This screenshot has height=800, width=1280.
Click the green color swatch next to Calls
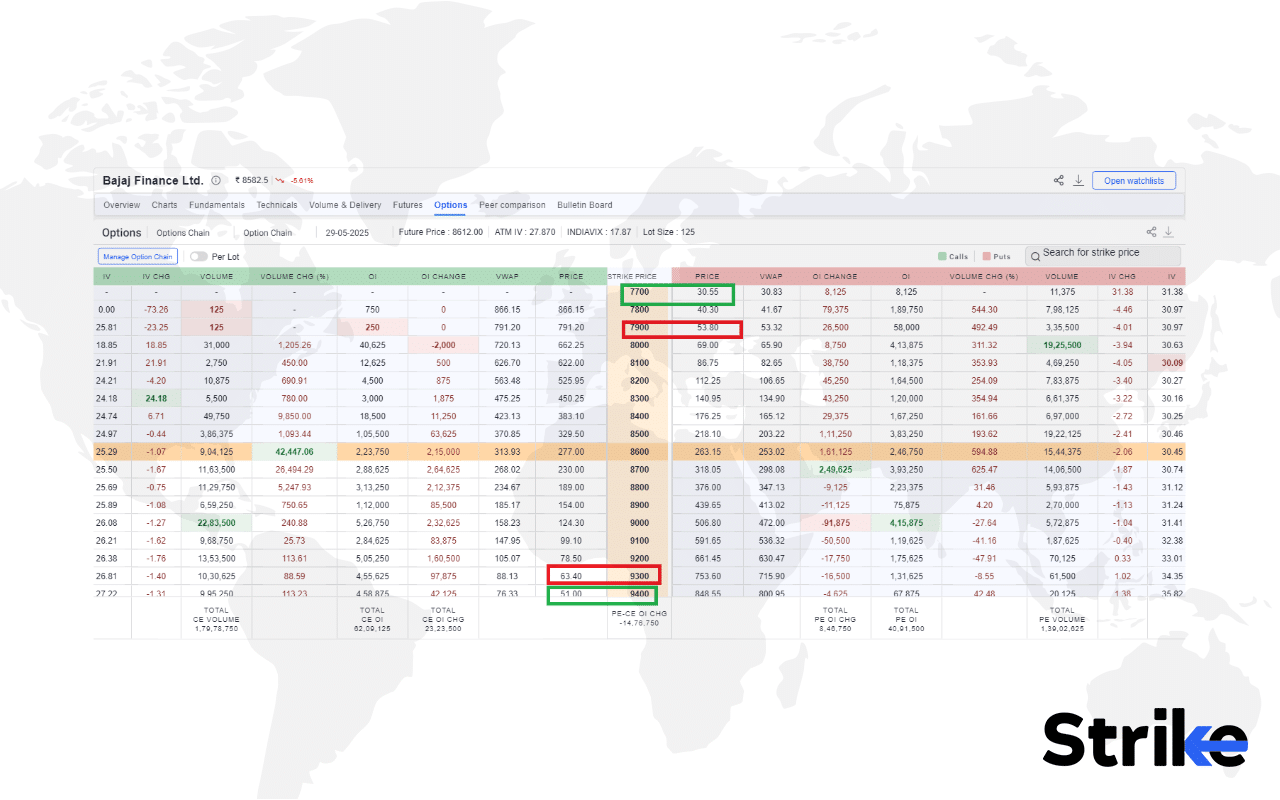[942, 256]
